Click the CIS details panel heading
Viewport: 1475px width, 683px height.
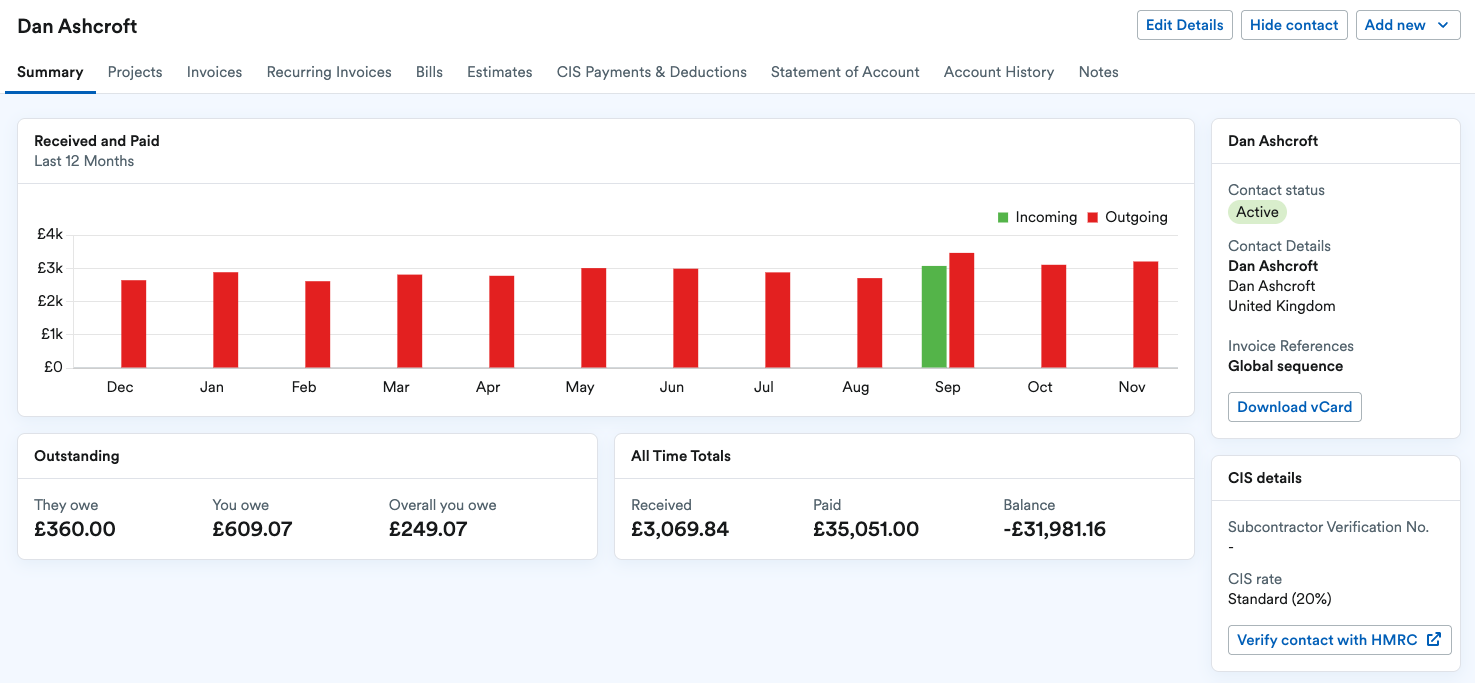coord(1265,478)
